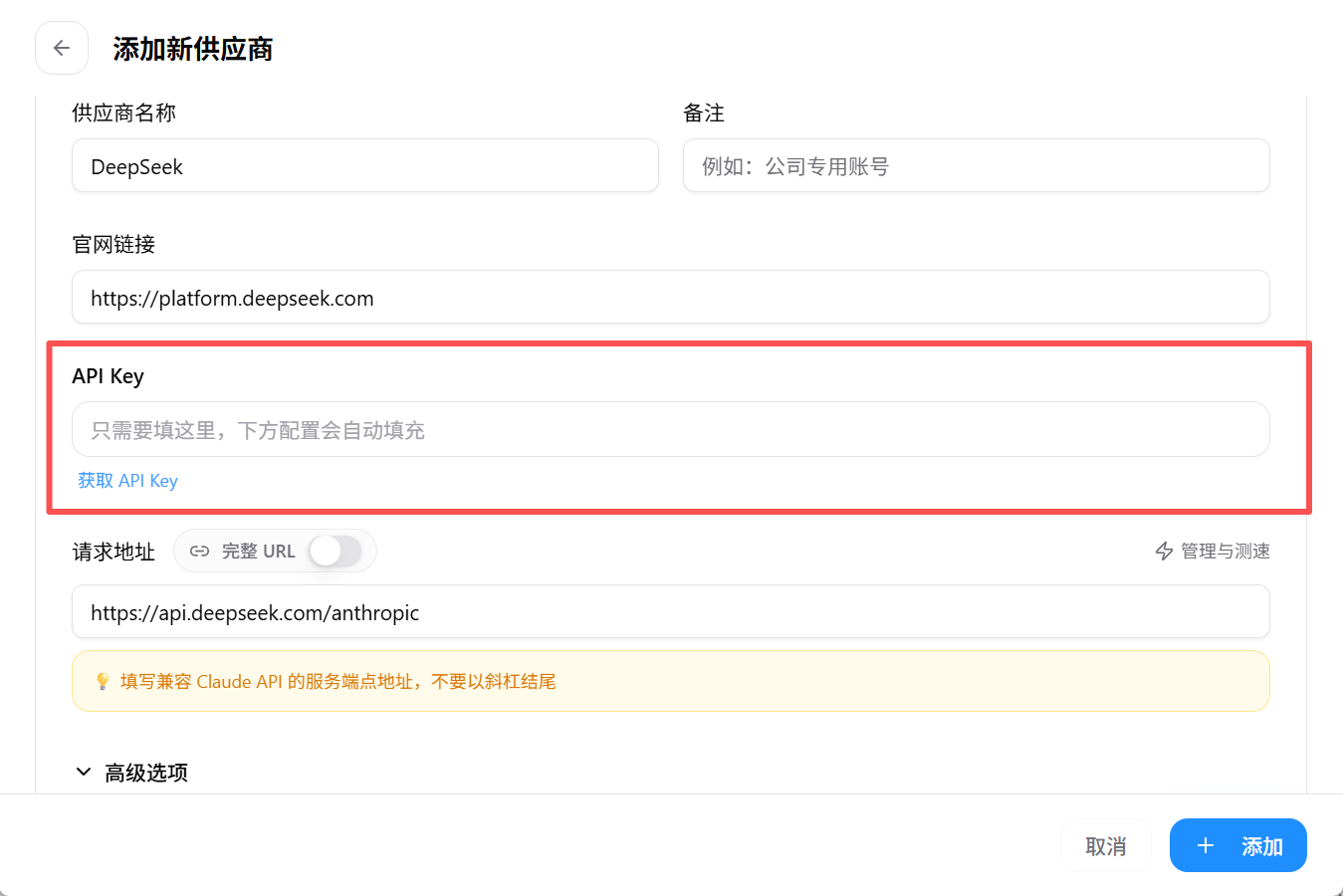Click the plus icon on the 添加 button

click(1205, 846)
